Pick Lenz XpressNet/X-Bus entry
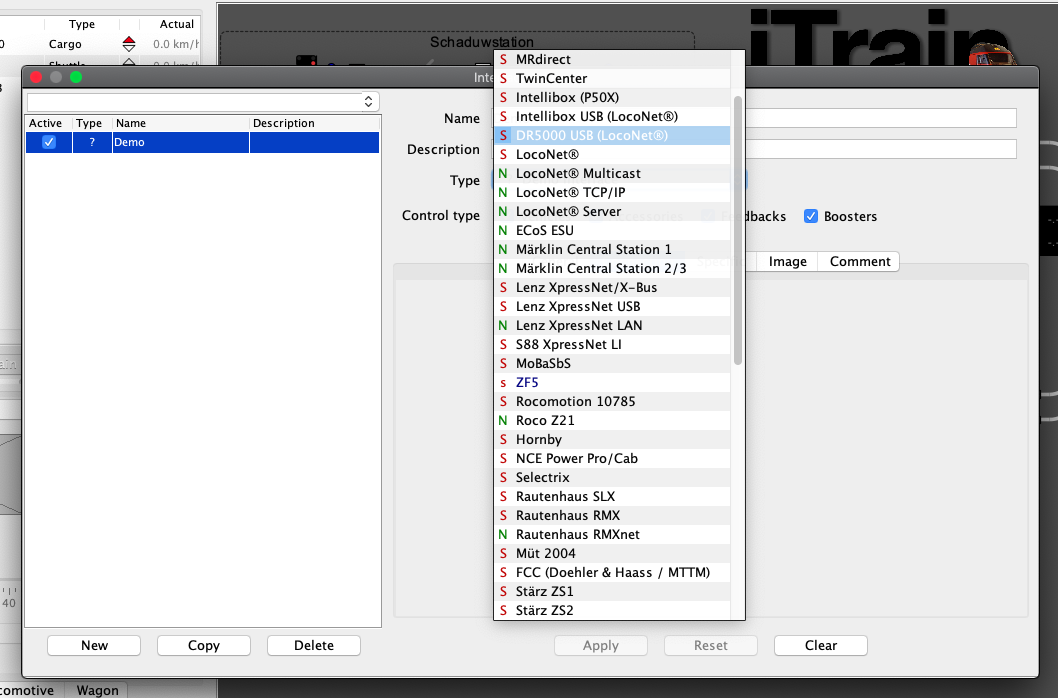1058x698 pixels. pos(612,287)
